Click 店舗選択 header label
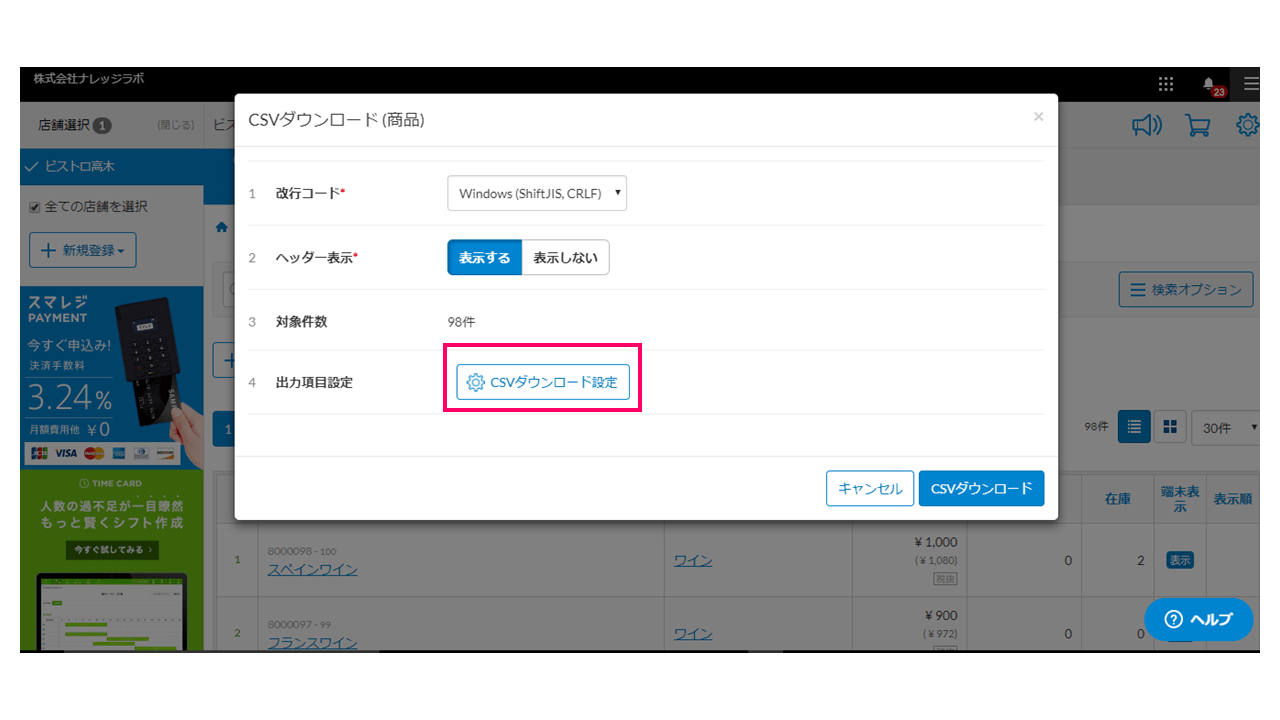This screenshot has height=720, width=1280. 64,125
